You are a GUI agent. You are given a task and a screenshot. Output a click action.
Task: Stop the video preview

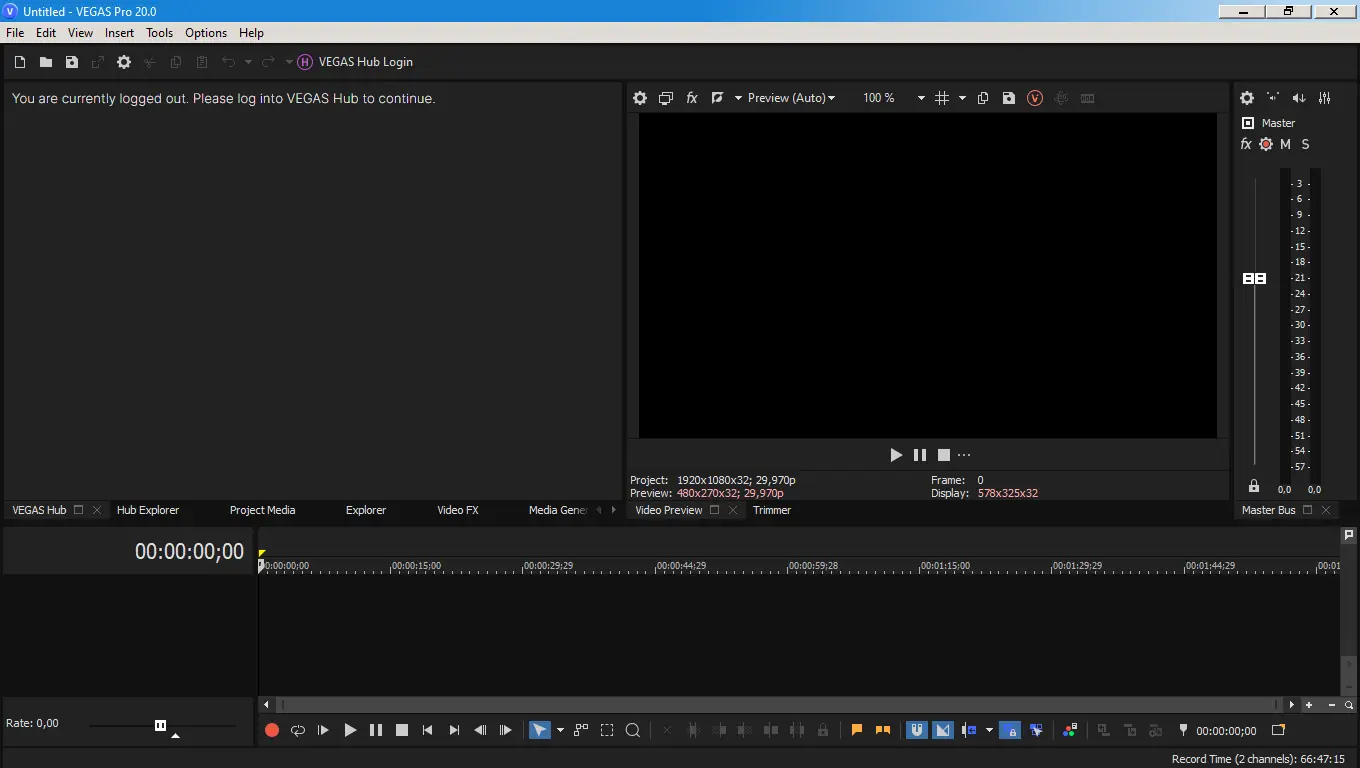(x=944, y=455)
